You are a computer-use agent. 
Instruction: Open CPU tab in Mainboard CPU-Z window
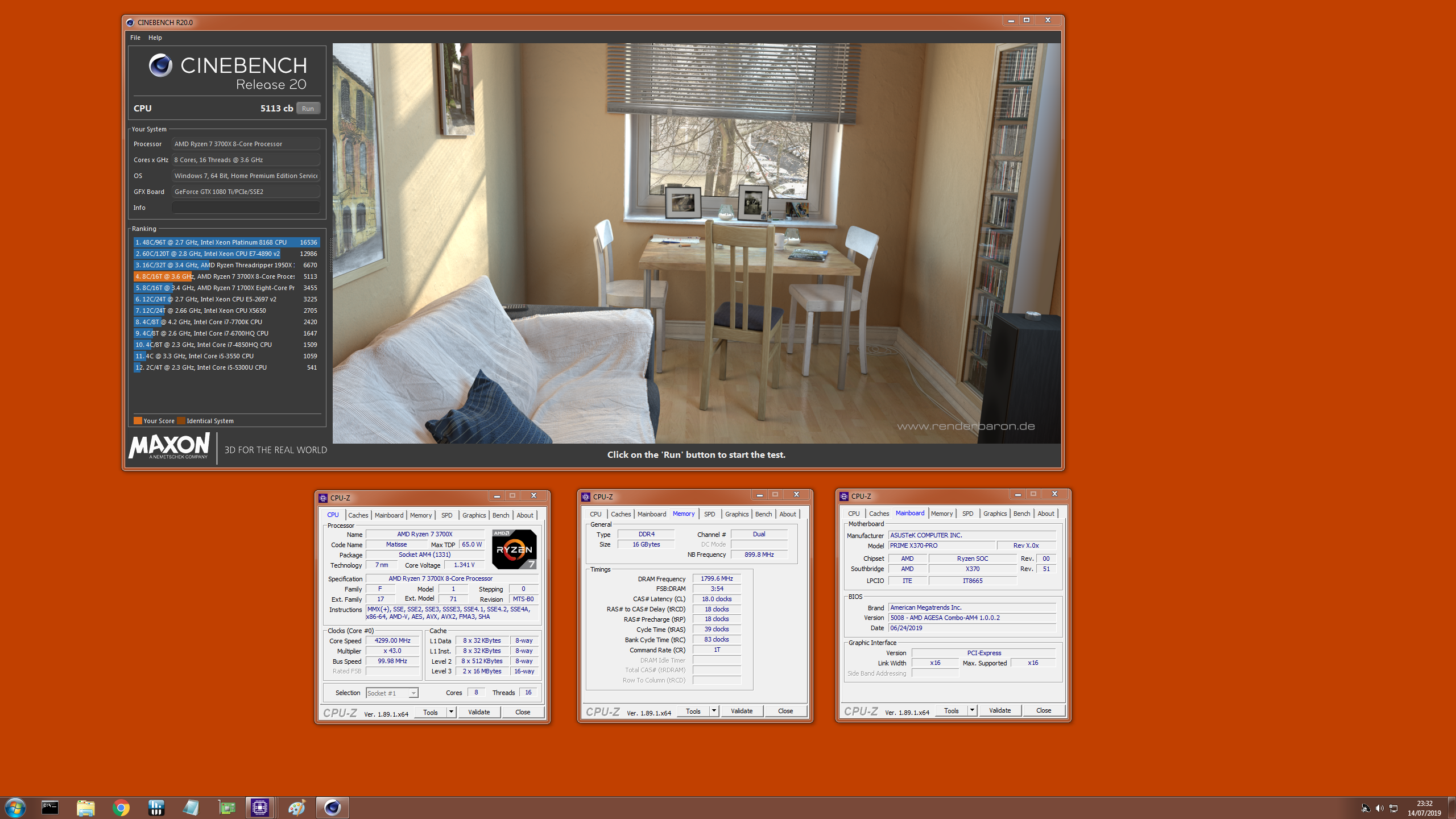pyautogui.click(x=854, y=514)
